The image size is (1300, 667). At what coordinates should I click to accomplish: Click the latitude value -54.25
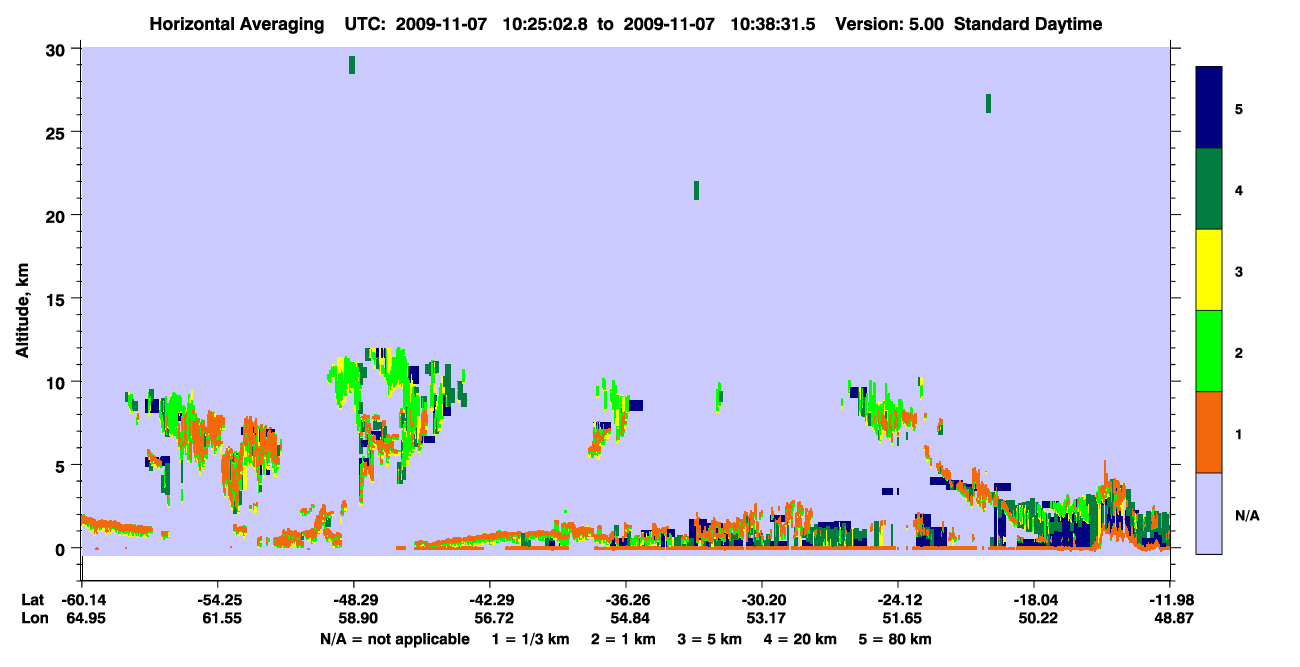pyautogui.click(x=217, y=600)
